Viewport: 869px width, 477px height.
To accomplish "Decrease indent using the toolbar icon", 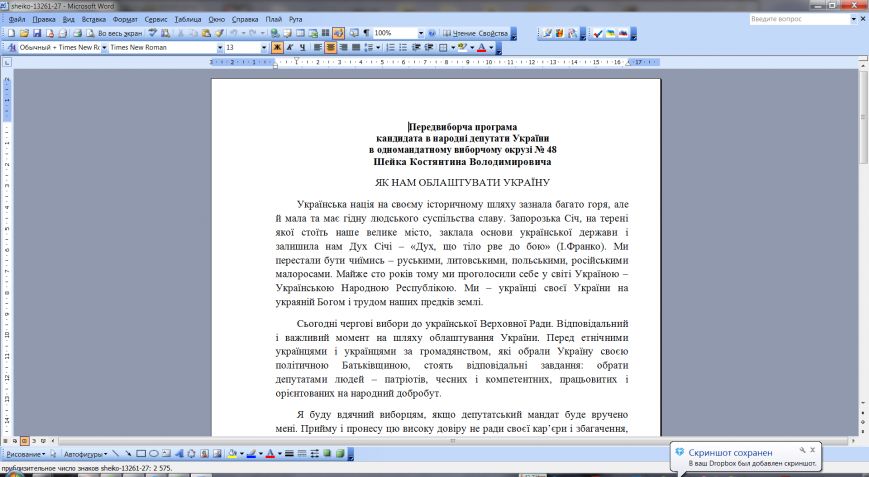I will 416,48.
